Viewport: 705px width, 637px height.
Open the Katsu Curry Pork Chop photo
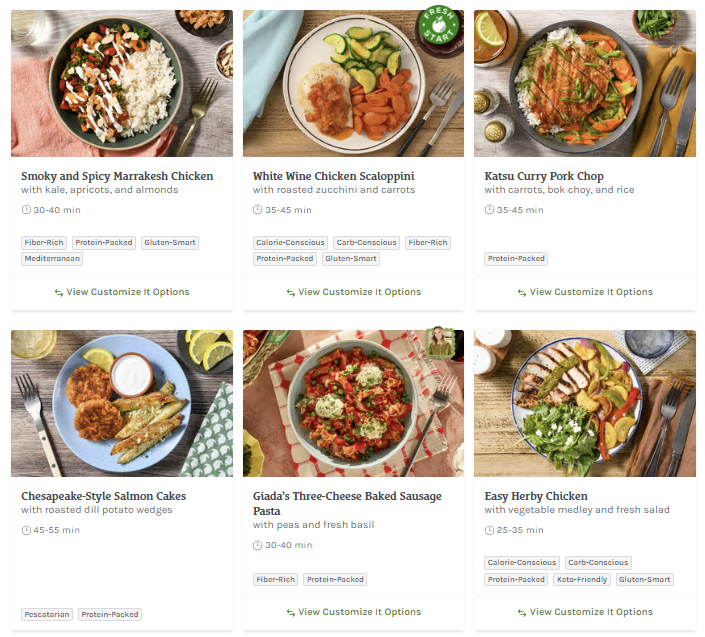click(x=584, y=83)
